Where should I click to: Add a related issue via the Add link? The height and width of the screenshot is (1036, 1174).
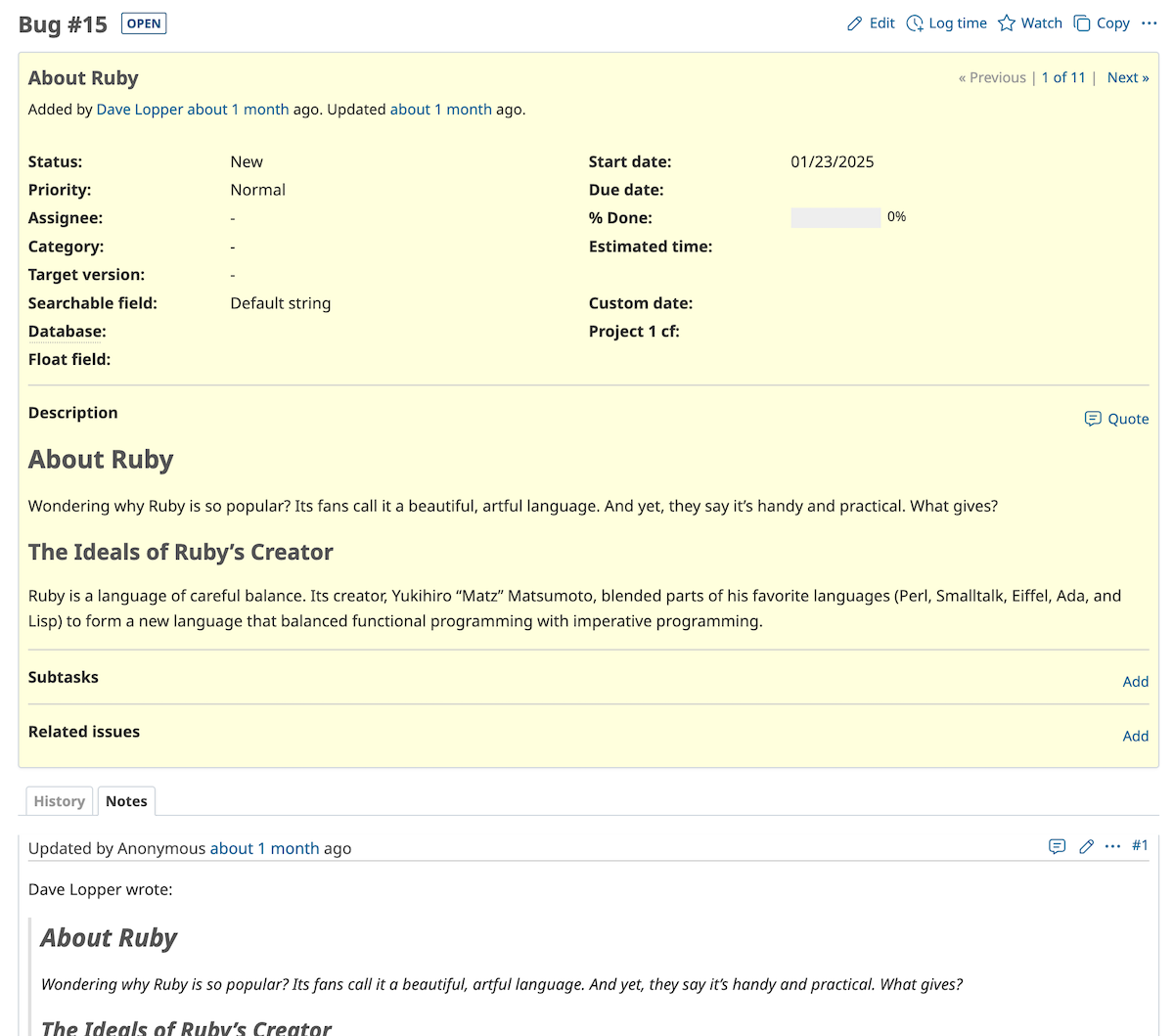click(x=1136, y=736)
